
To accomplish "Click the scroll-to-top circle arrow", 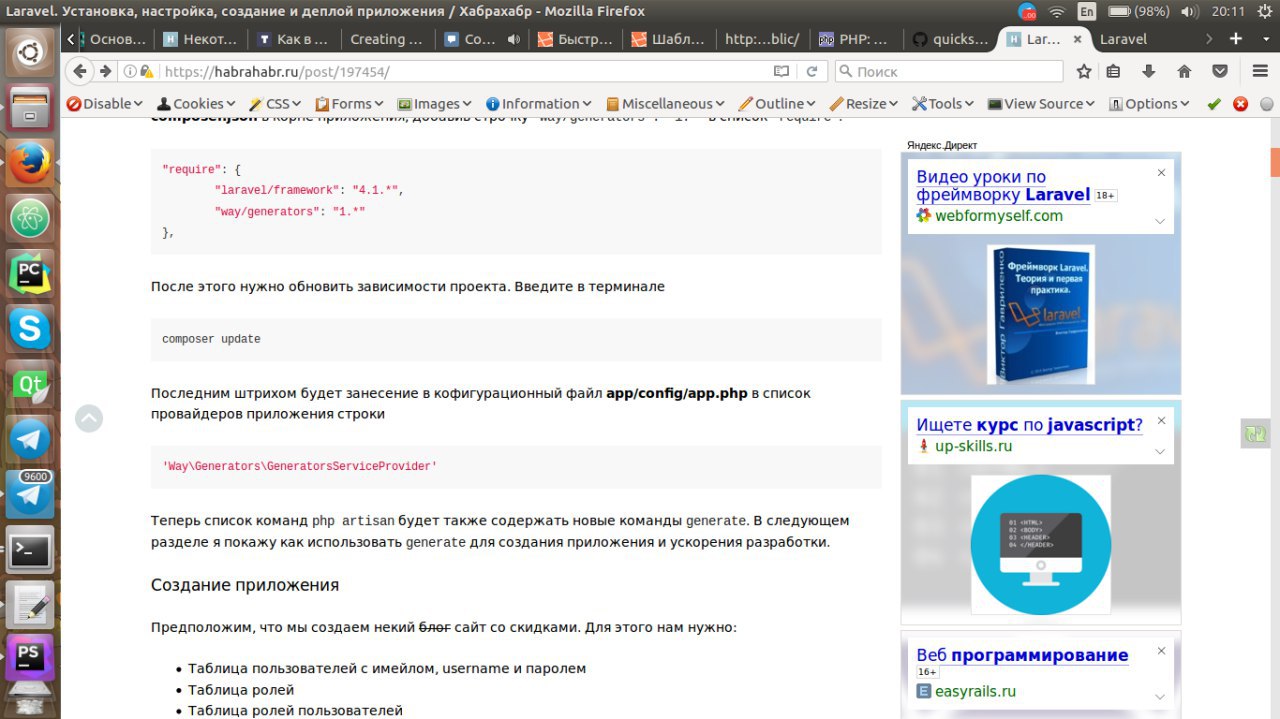I will tap(89, 418).
